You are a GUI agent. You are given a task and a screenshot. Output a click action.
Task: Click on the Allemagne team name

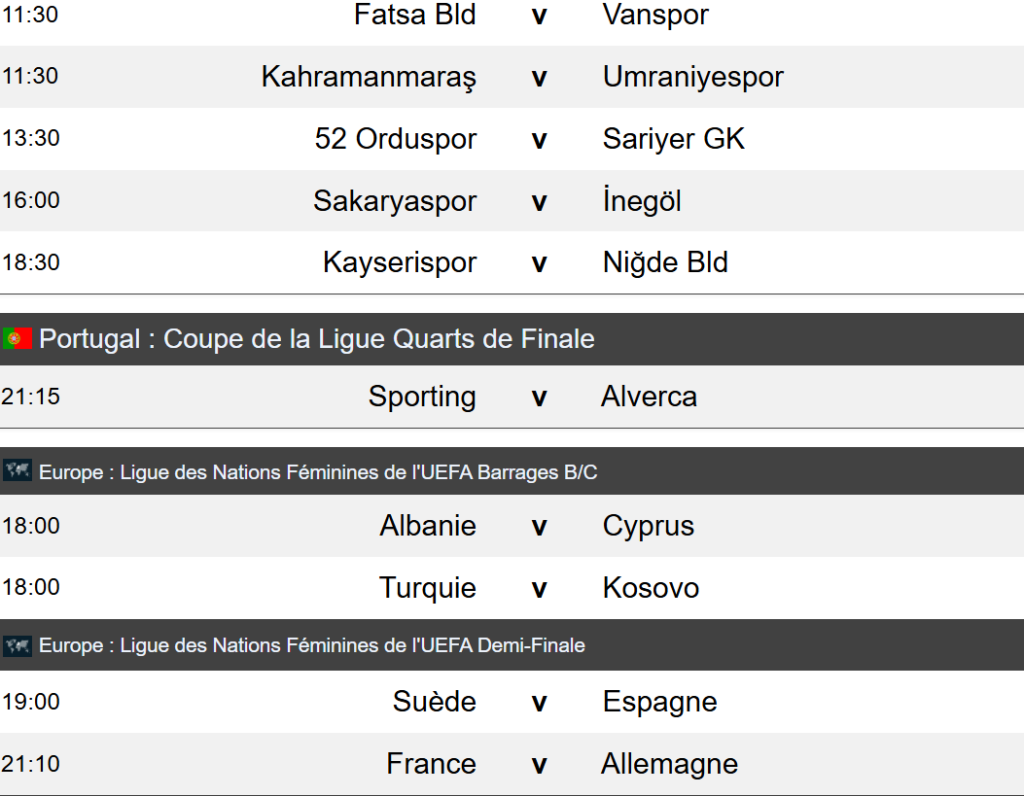tap(669, 764)
